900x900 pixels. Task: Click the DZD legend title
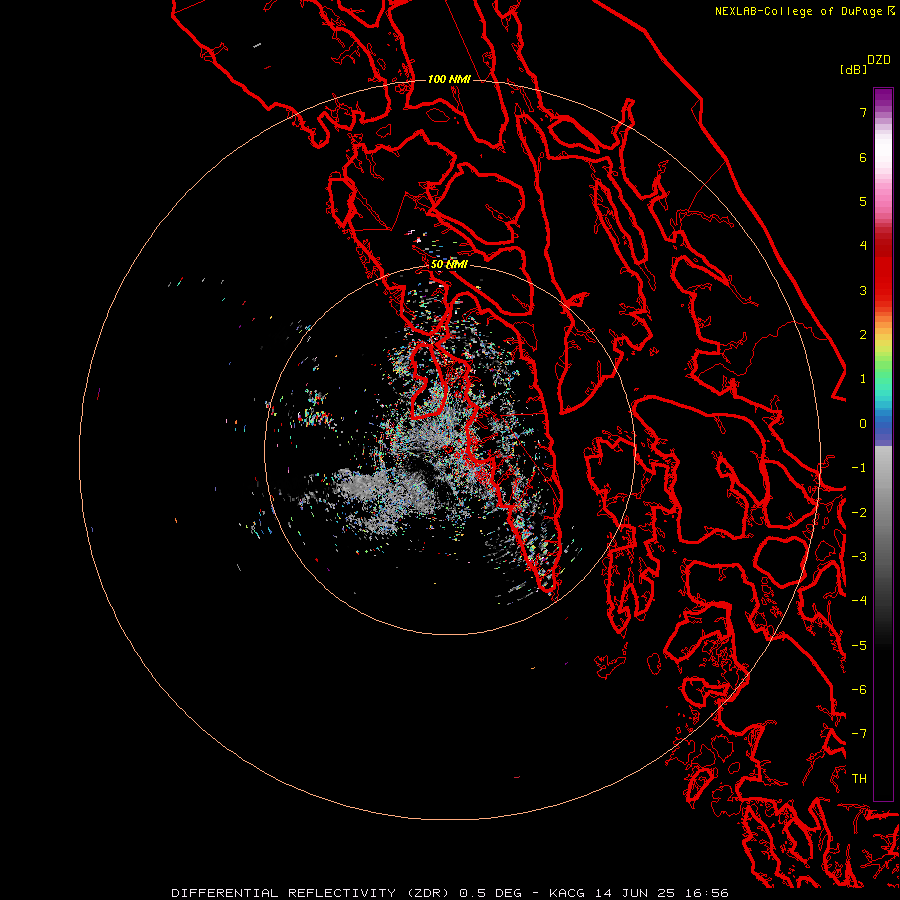pos(879,60)
